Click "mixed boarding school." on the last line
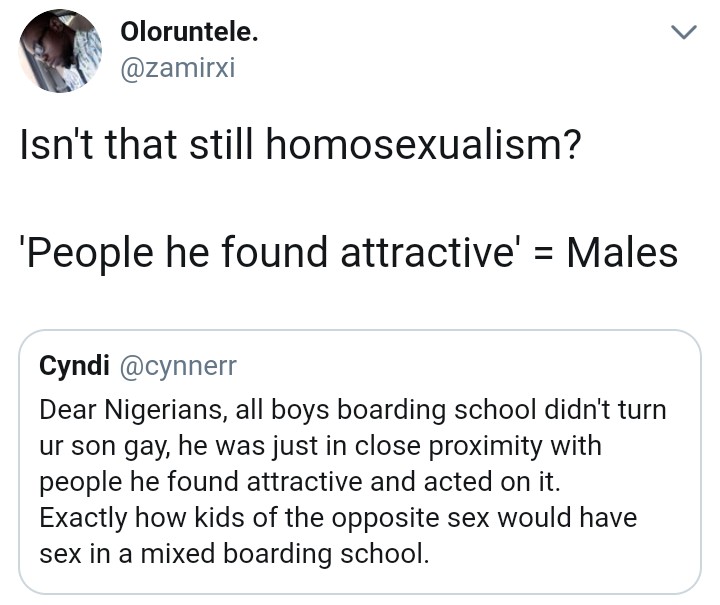Viewport: 720px width, 605px height. [x=302, y=554]
